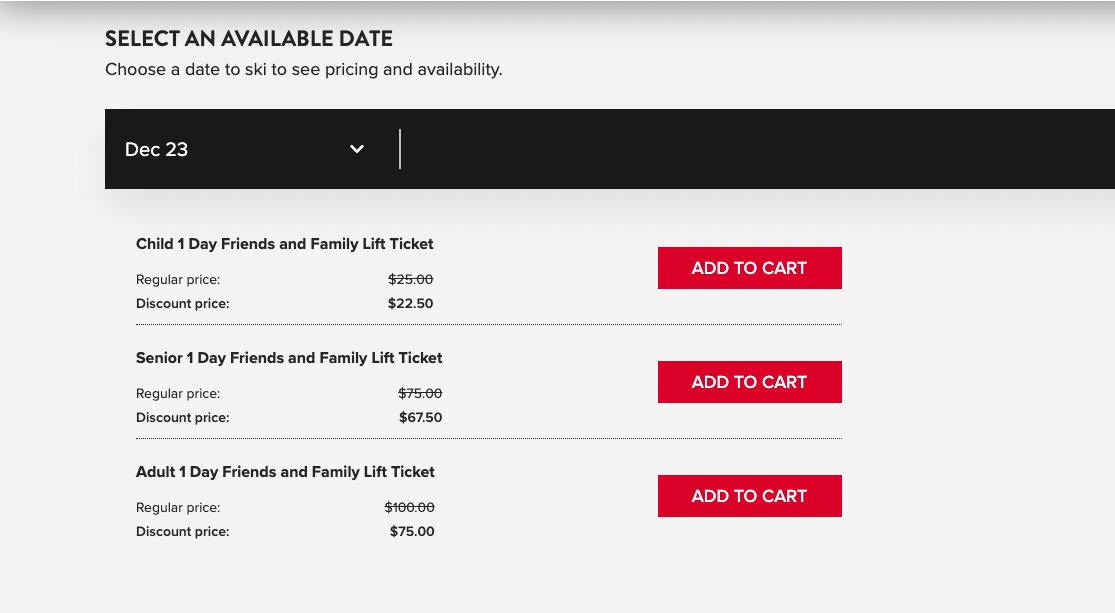Add the Child 1 Day ticket to cart
This screenshot has width=1115, height=613.
click(x=749, y=267)
